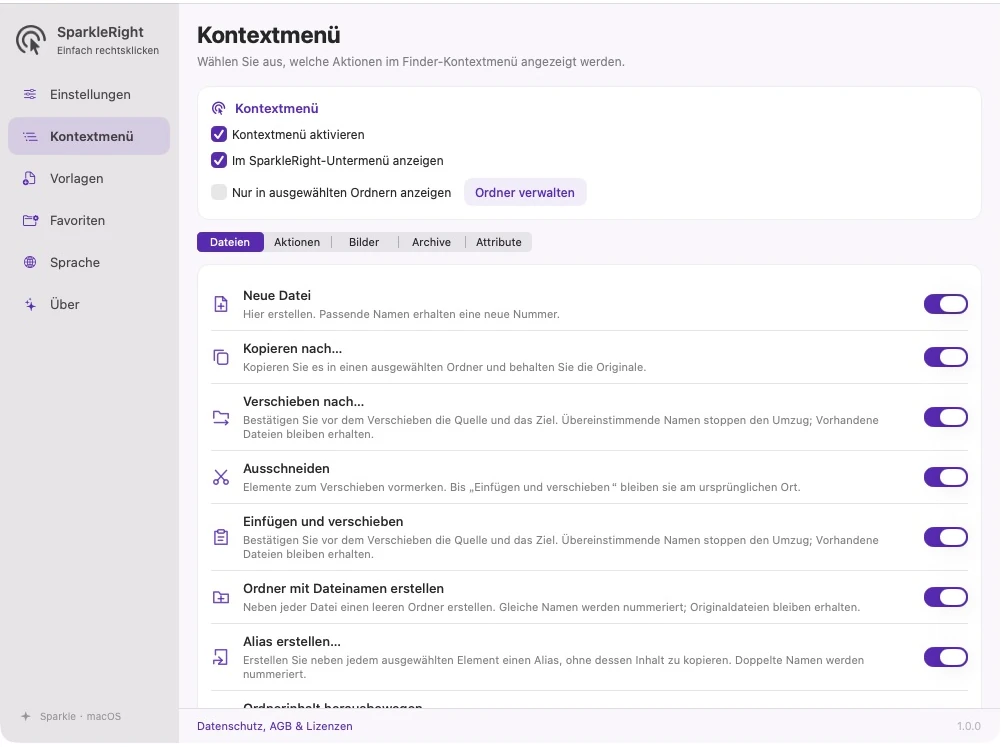Click Ordner mit Dateinamen erstellen title

coord(343,588)
